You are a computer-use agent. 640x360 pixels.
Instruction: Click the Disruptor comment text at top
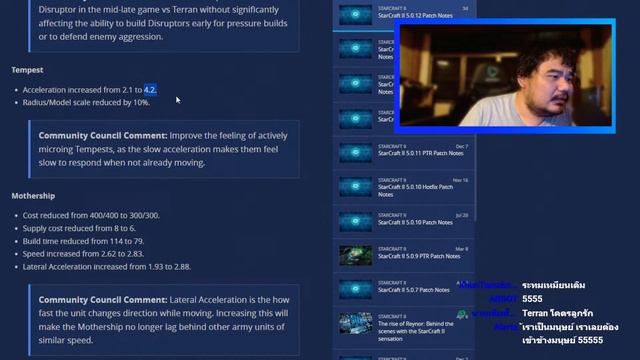tap(163, 23)
